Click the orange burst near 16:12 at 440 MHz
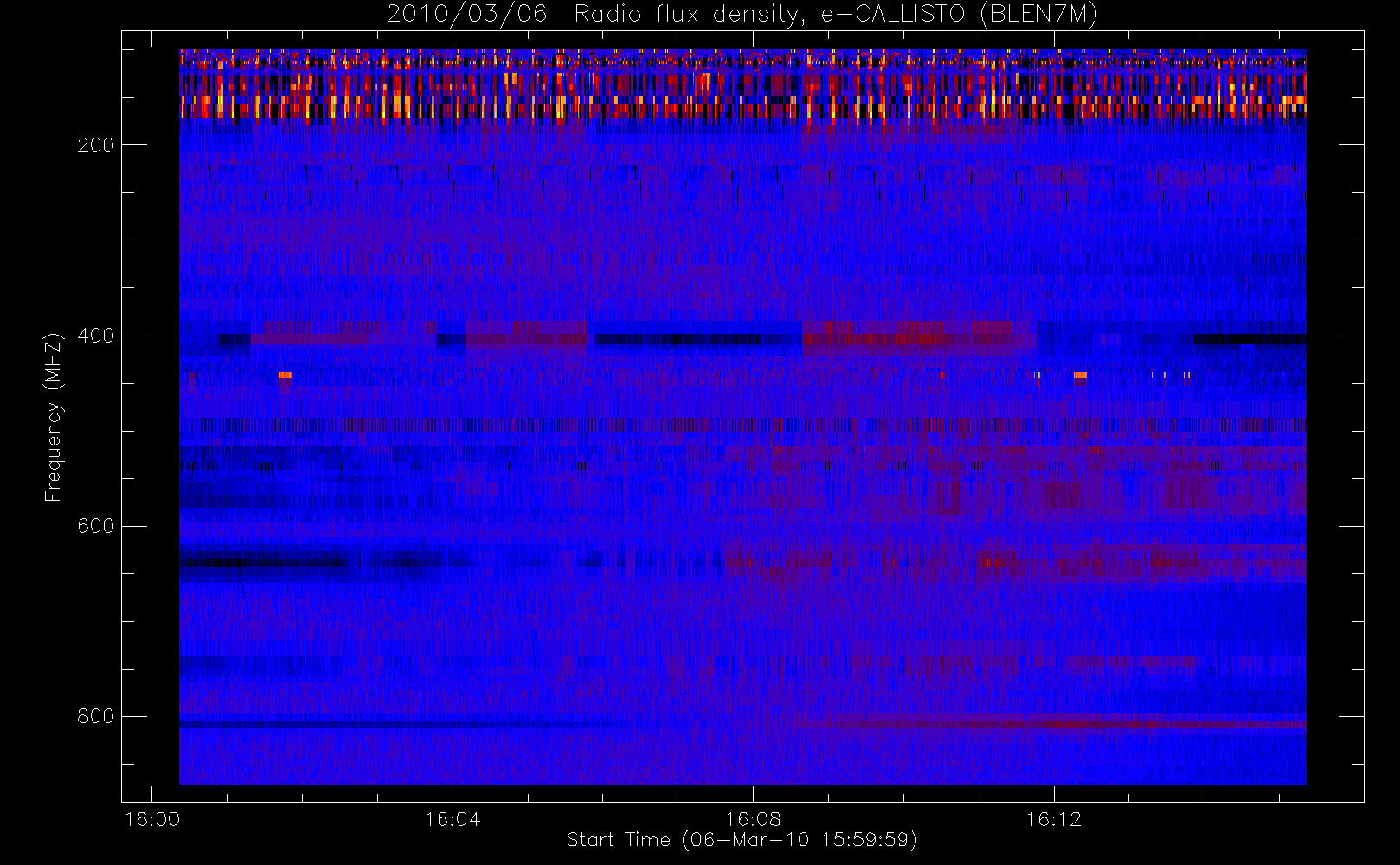Screen dimensions: 1400x865 pyautogui.click(x=1080, y=375)
